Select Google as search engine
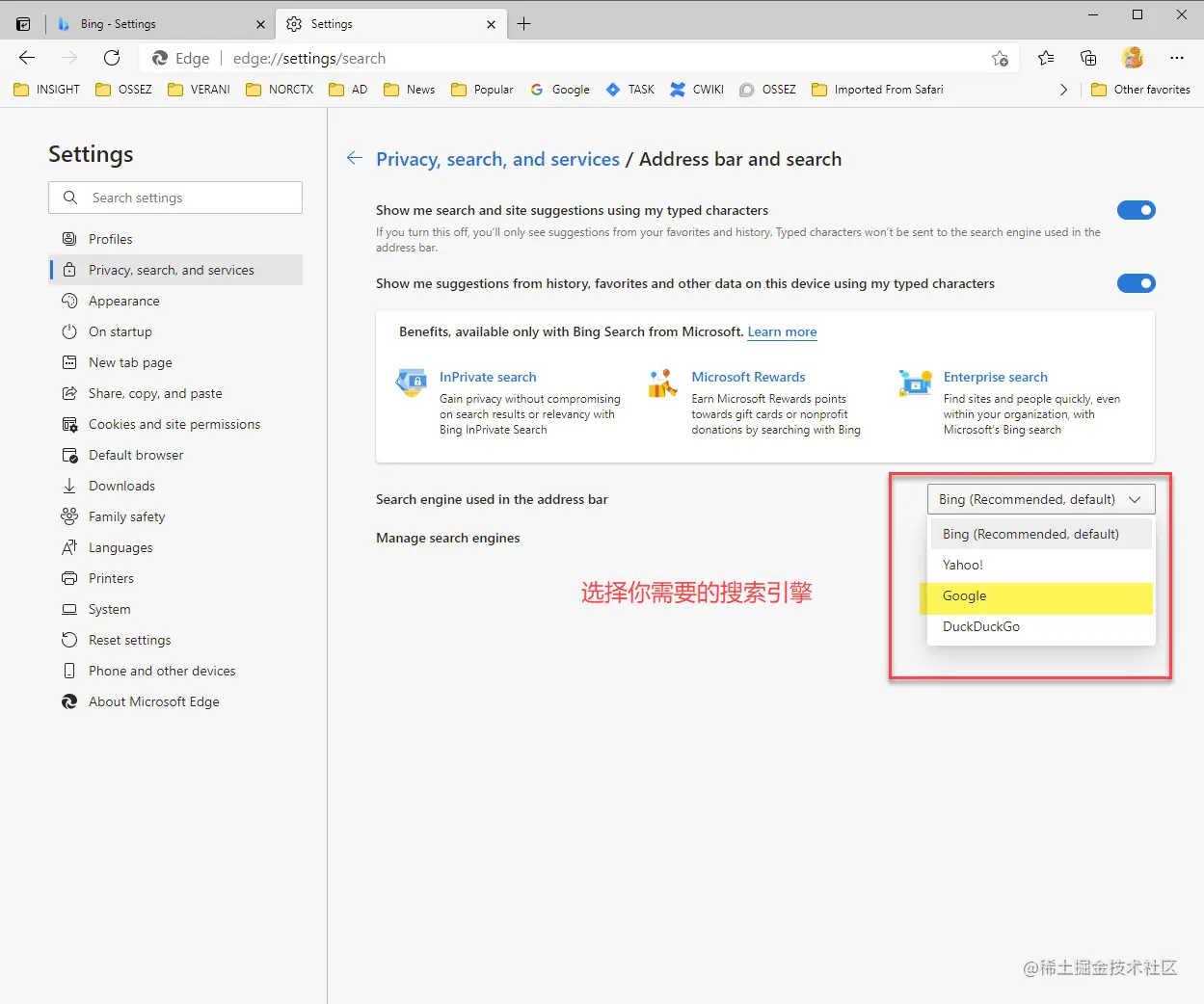Image resolution: width=1204 pixels, height=1004 pixels. pos(1041,595)
